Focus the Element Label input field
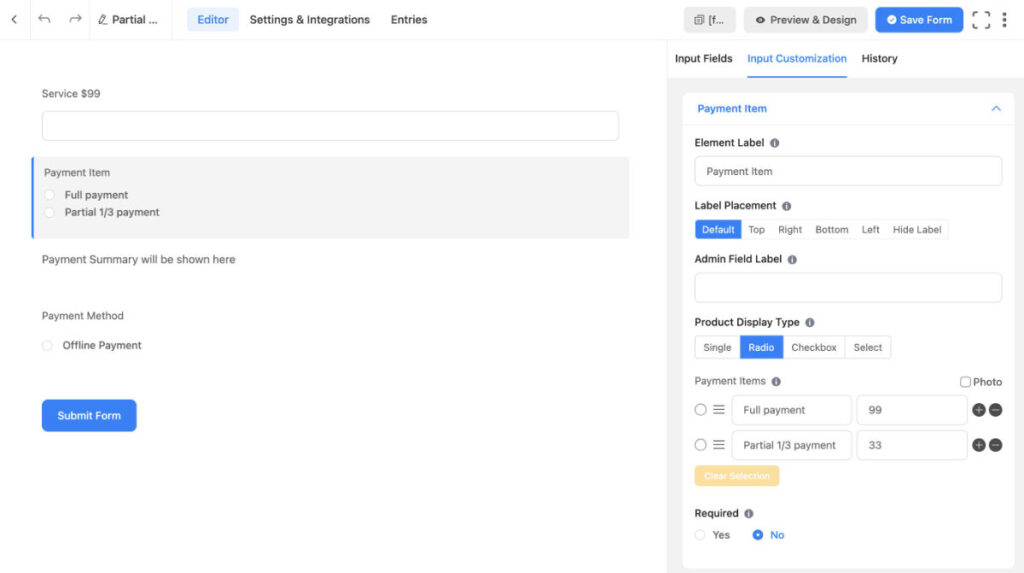This screenshot has width=1024, height=573. point(848,171)
